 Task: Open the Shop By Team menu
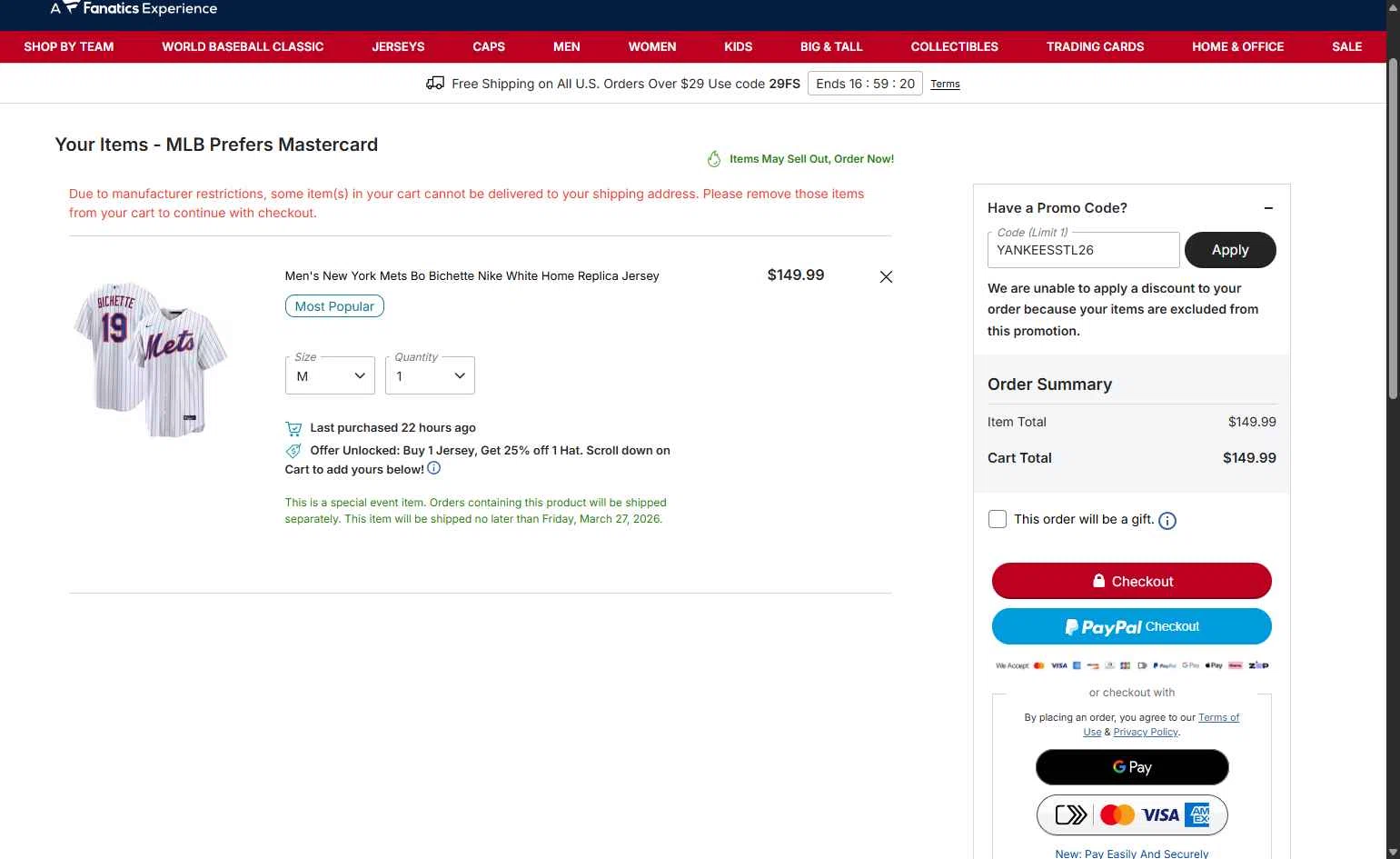point(69,46)
